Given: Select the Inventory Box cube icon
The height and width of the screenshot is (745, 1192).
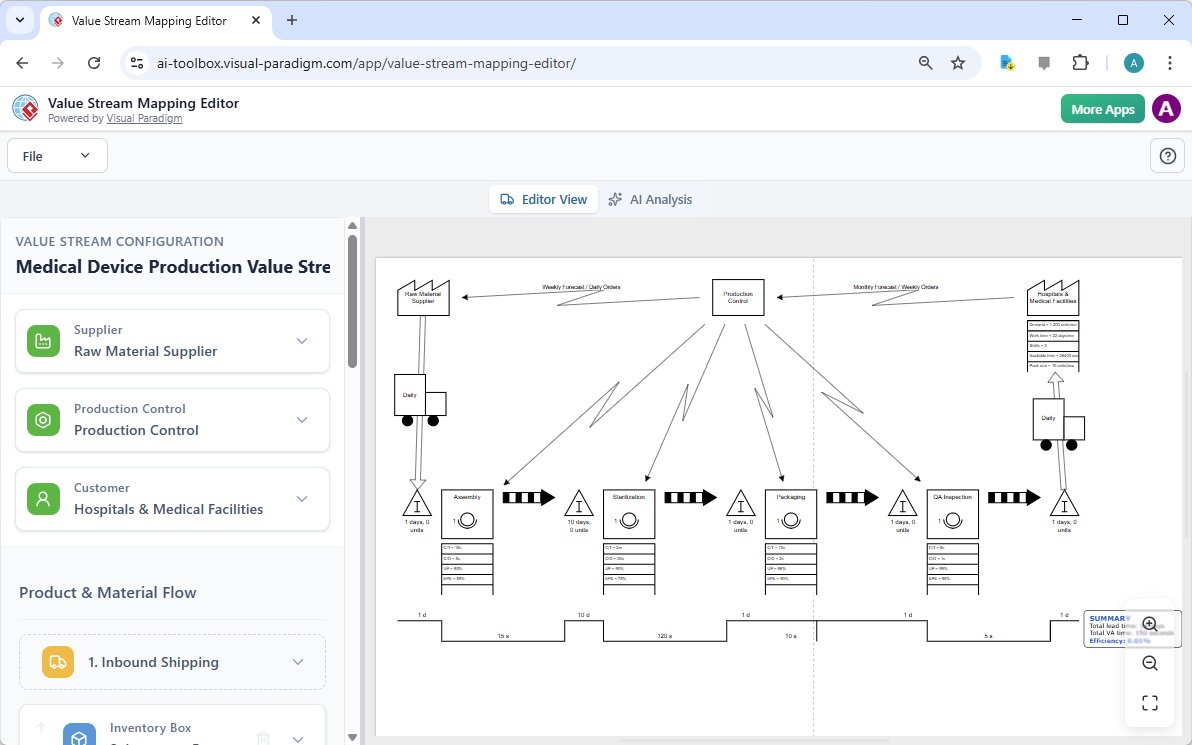Looking at the screenshot, I should [x=79, y=734].
